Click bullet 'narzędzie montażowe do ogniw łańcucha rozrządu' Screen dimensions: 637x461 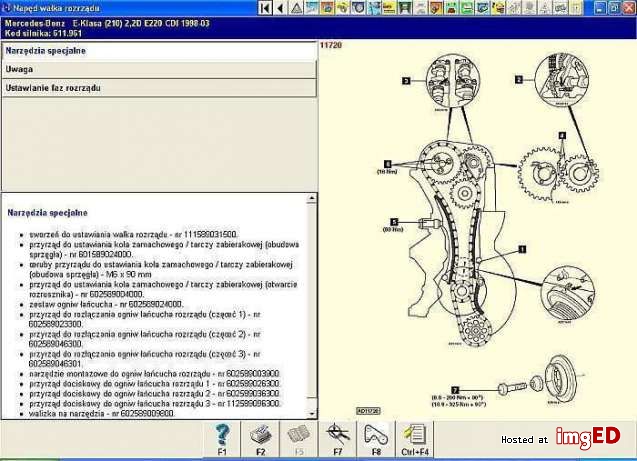click(154, 374)
